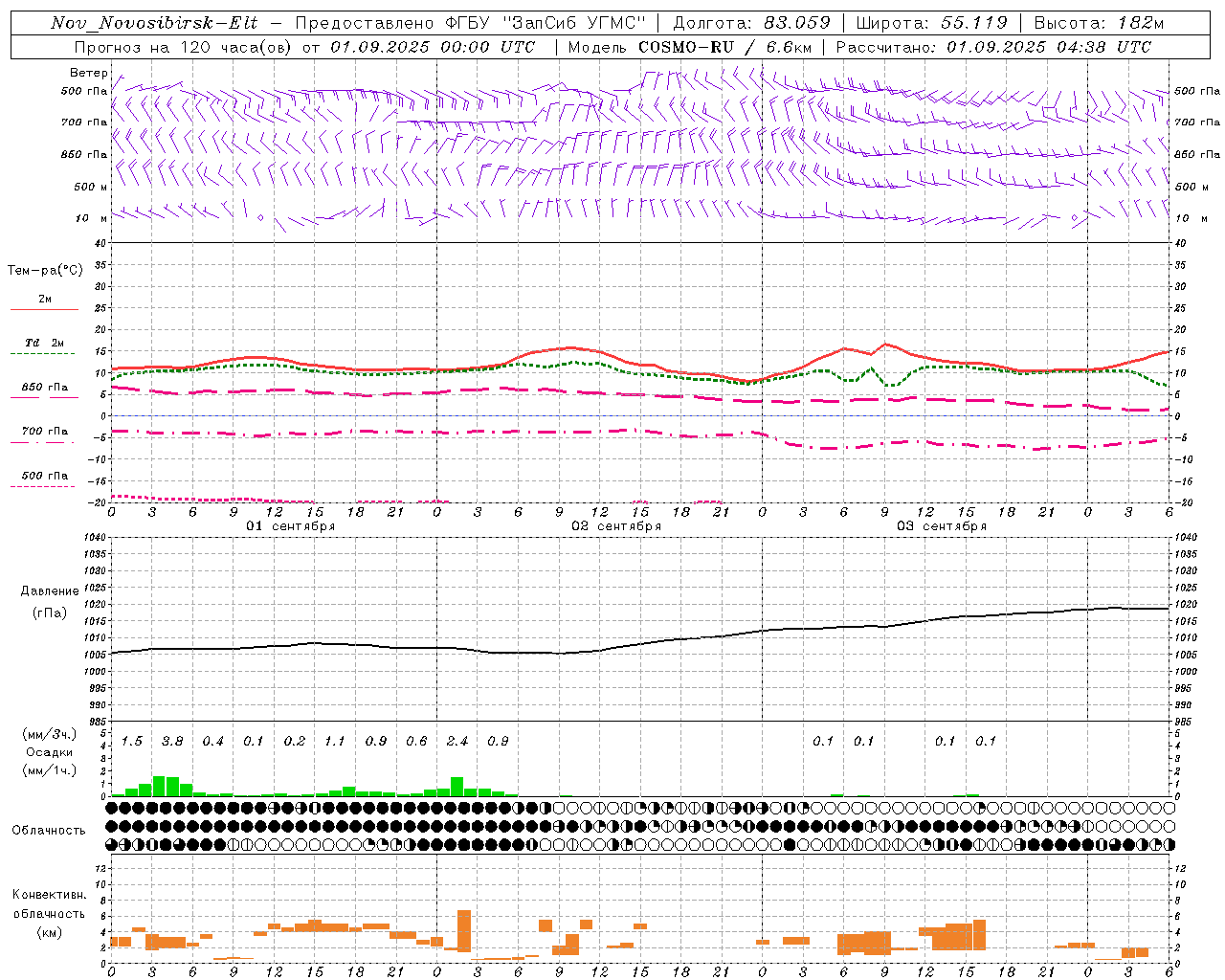Click the Долгота: 83.059 value

pyautogui.click(x=751, y=23)
